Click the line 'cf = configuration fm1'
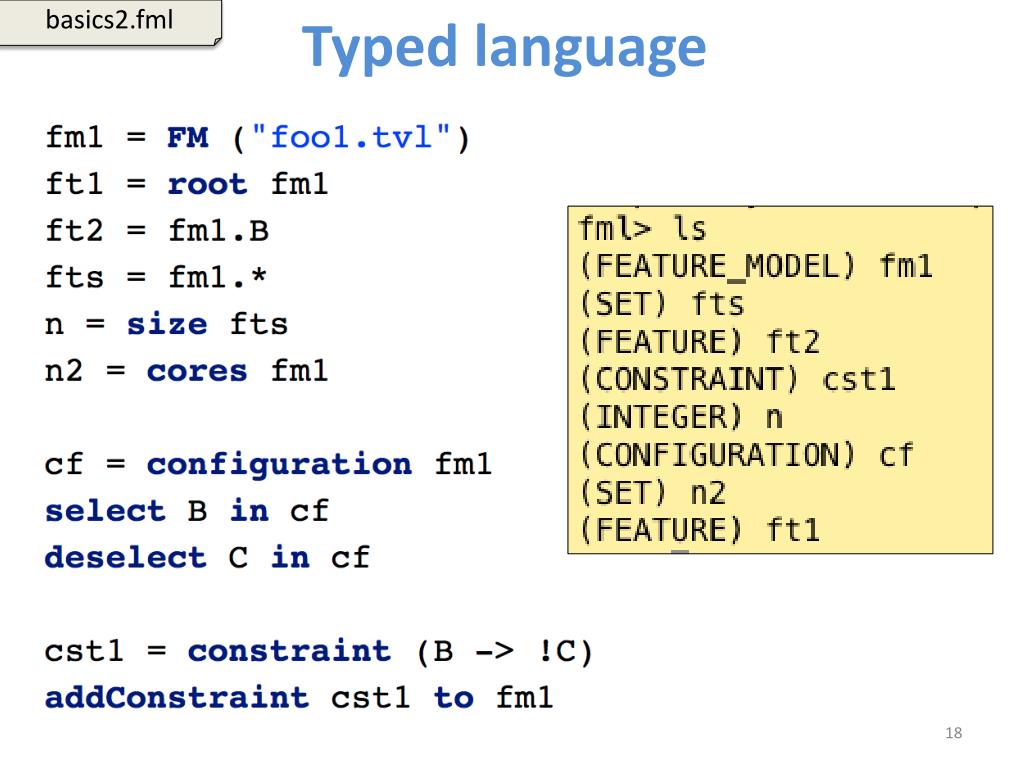This screenshot has width=1024, height=768. (x=268, y=465)
